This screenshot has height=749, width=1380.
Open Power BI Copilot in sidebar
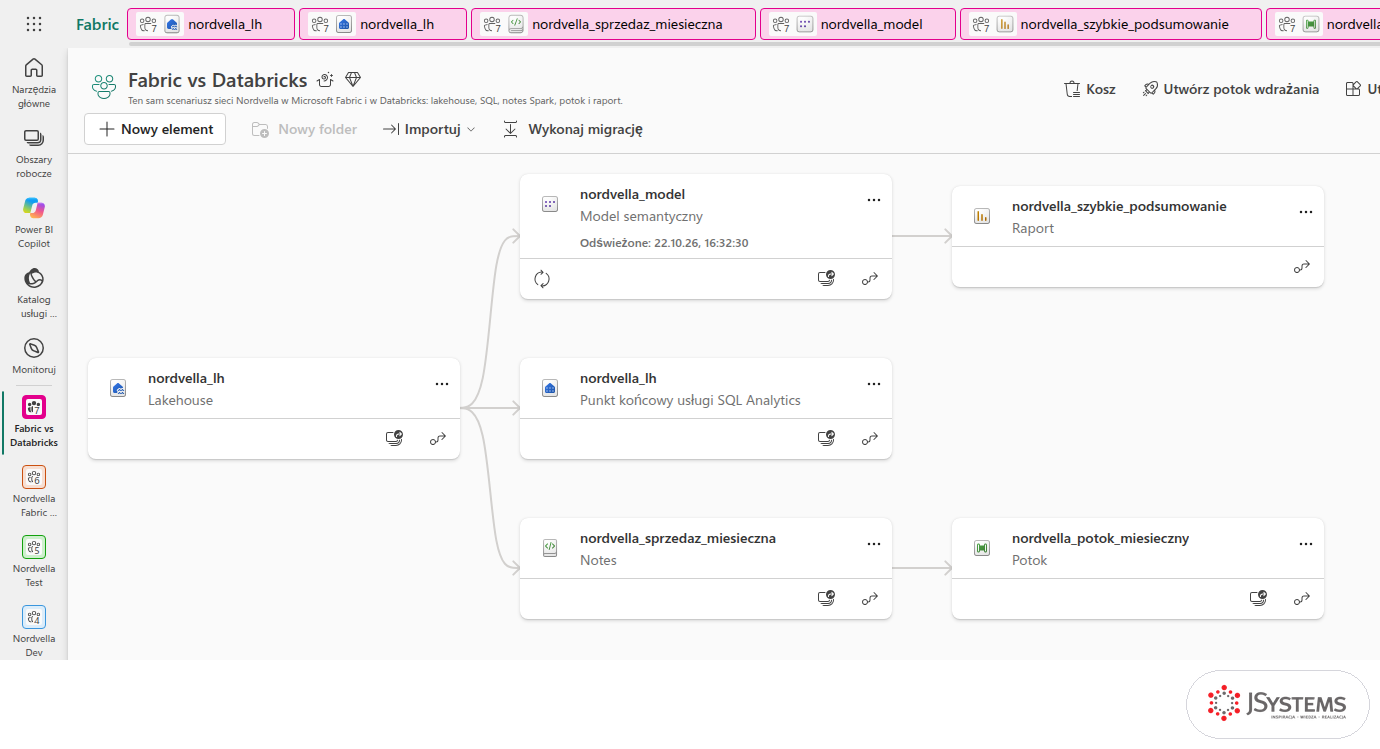(34, 222)
